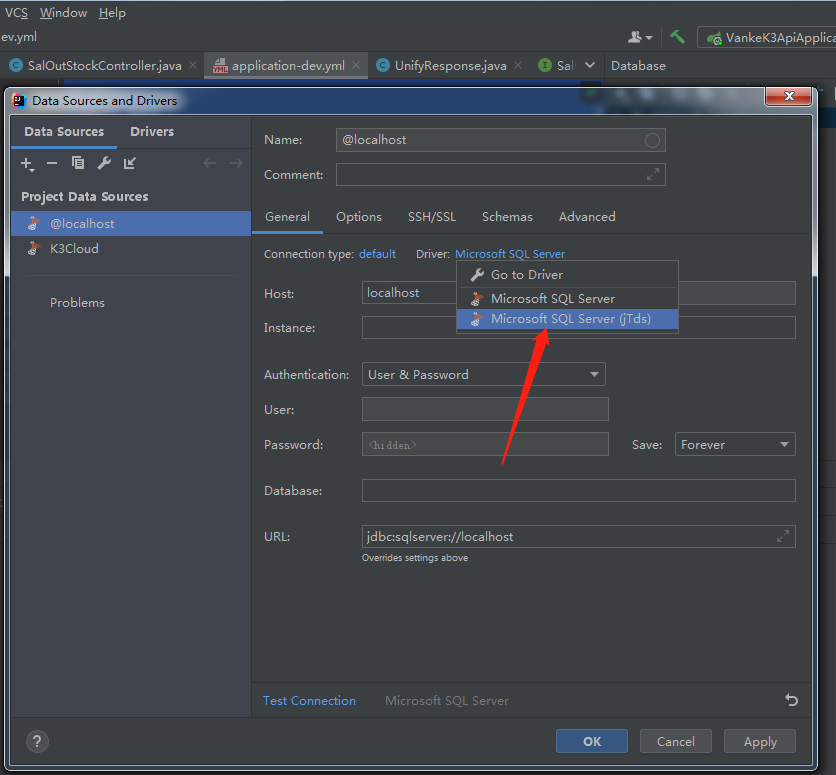Focus the Database input field

coord(578,490)
